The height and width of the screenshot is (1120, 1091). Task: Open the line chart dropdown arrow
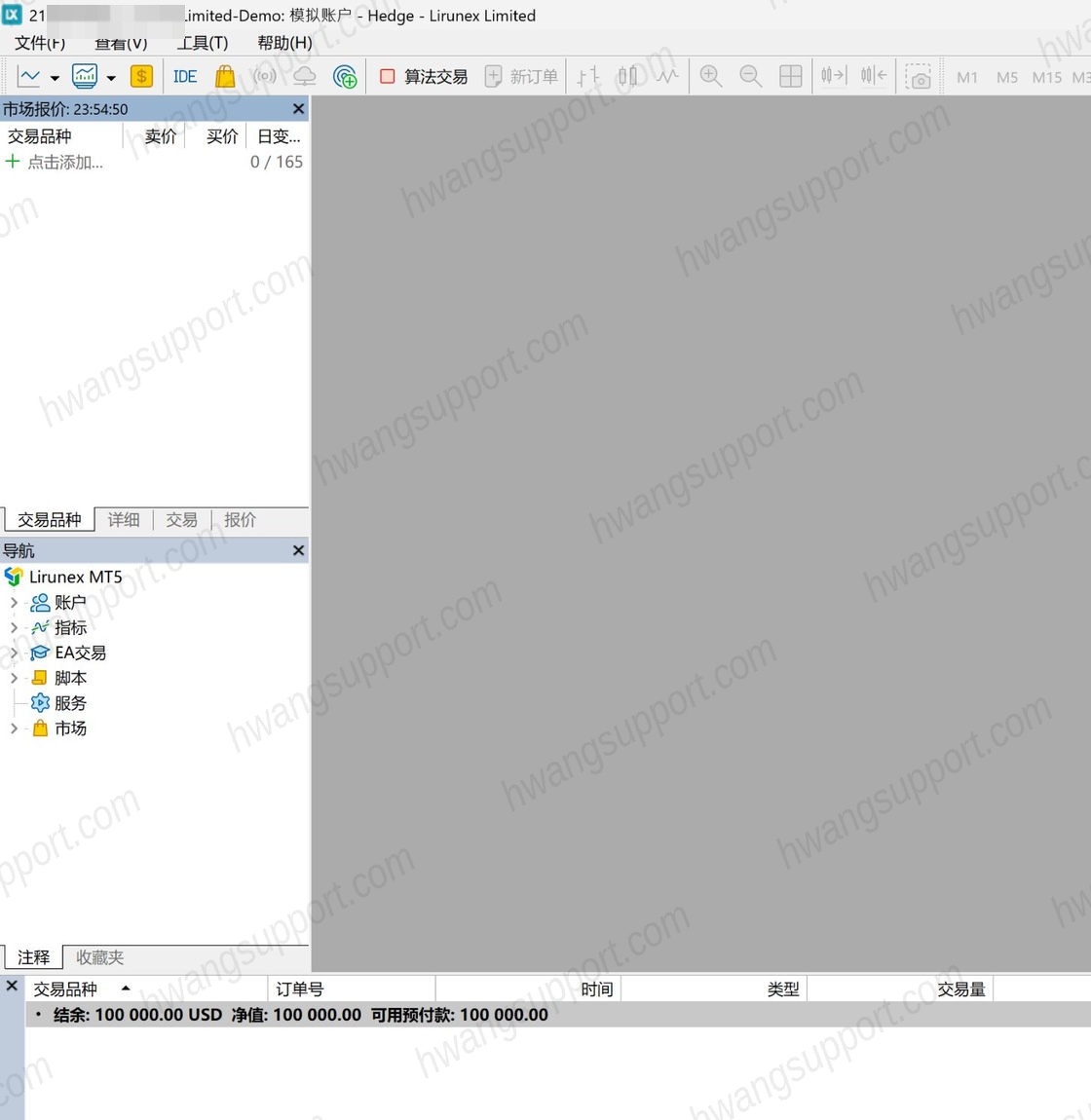pyautogui.click(x=55, y=77)
